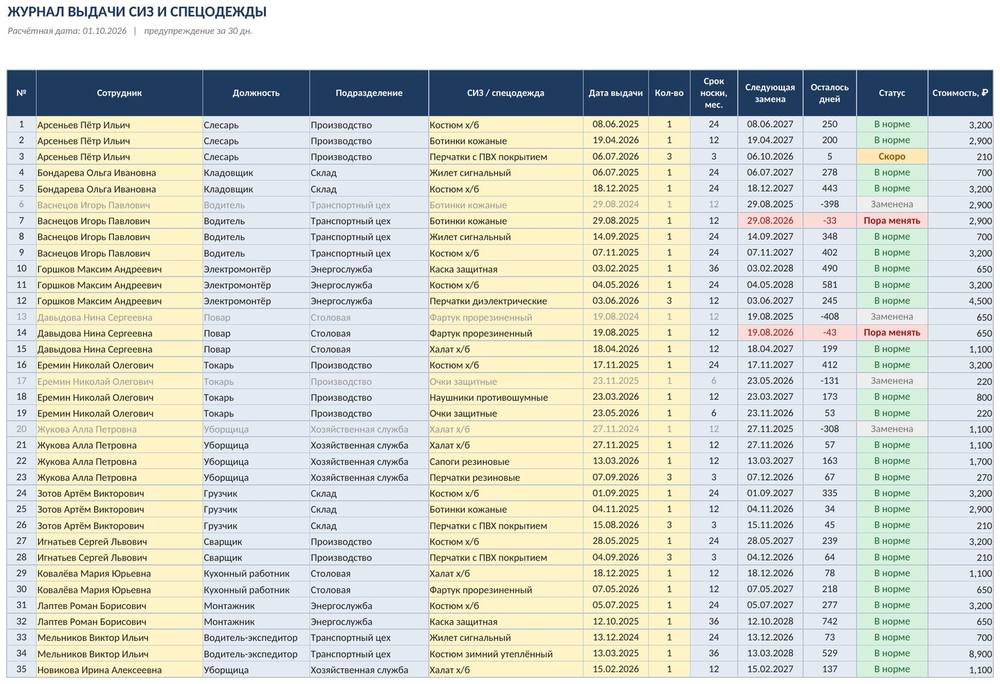The height and width of the screenshot is (684, 1000).
Task: Click the cost cell '1,700'
Action: pos(960,462)
